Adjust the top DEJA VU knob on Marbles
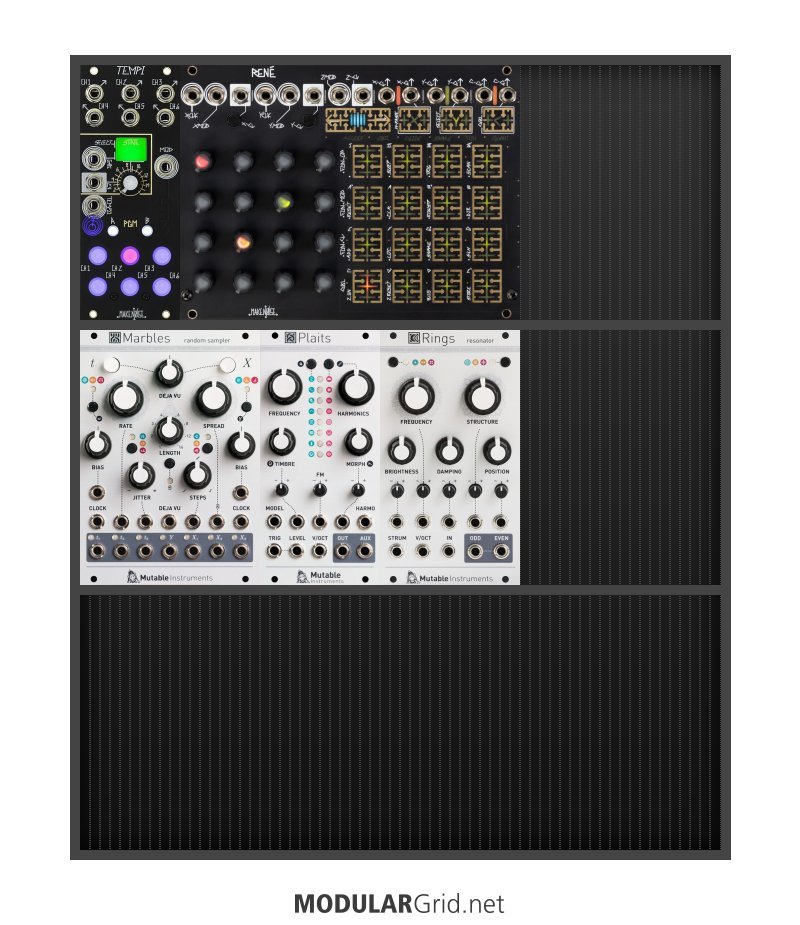 [x=169, y=373]
